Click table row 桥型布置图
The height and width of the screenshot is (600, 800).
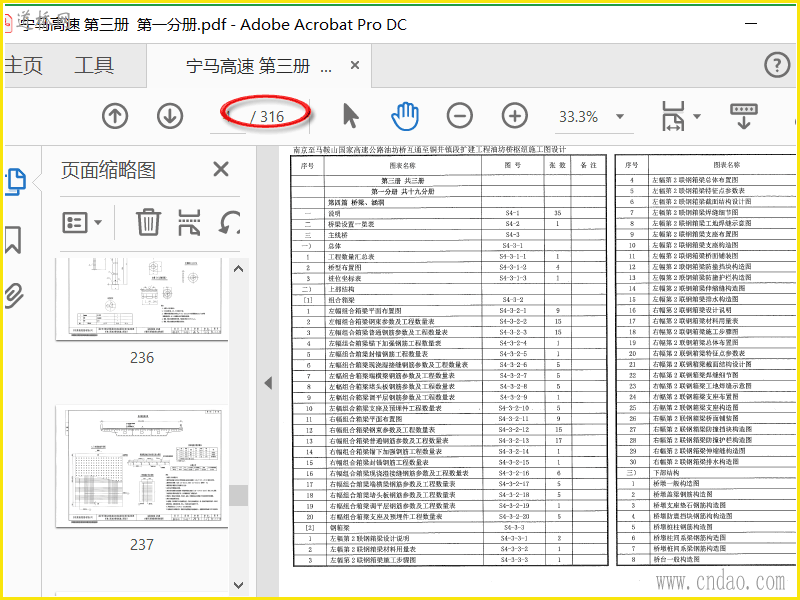[449, 267]
